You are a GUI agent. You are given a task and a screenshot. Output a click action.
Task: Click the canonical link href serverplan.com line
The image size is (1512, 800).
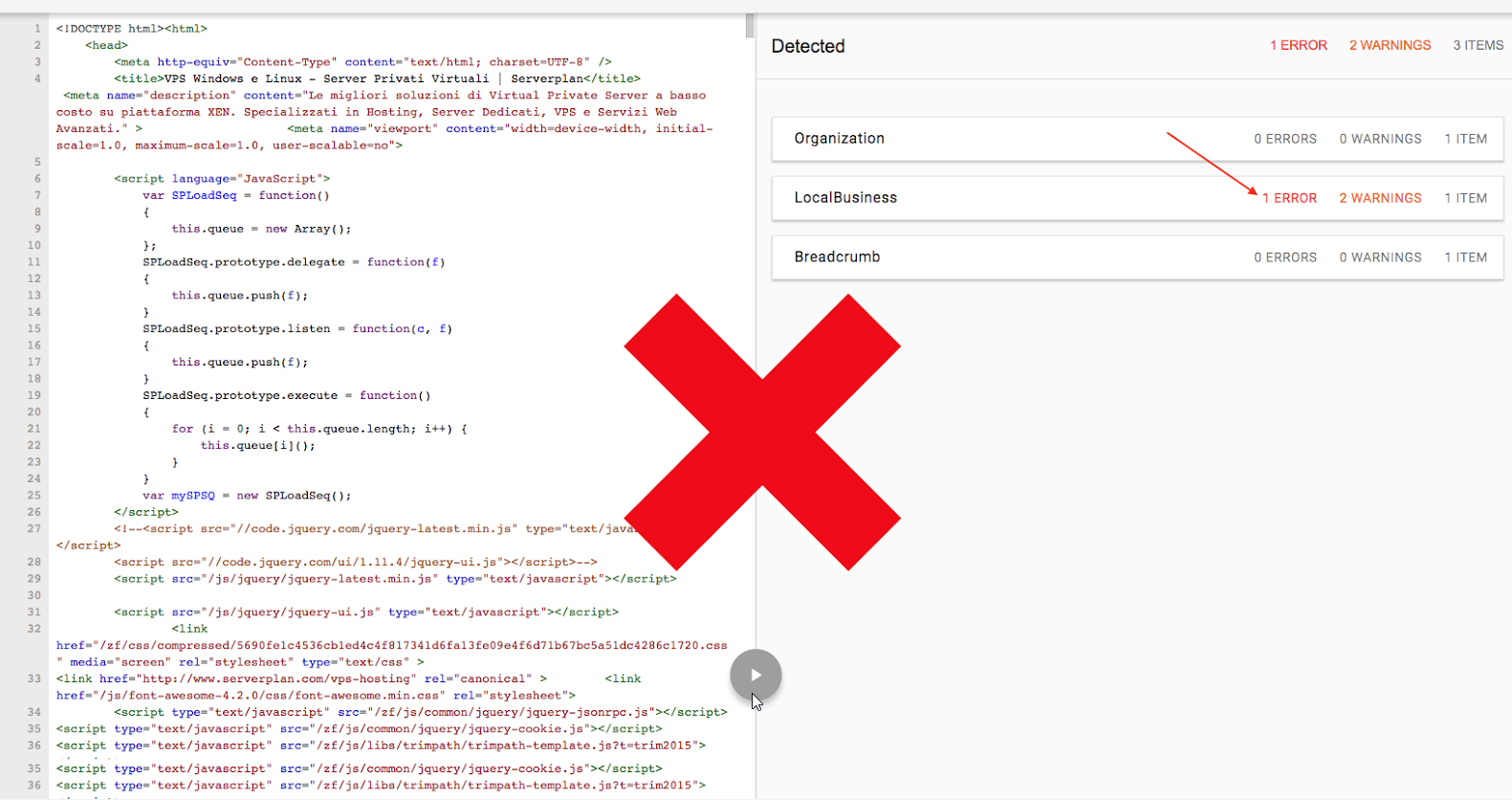click(301, 679)
